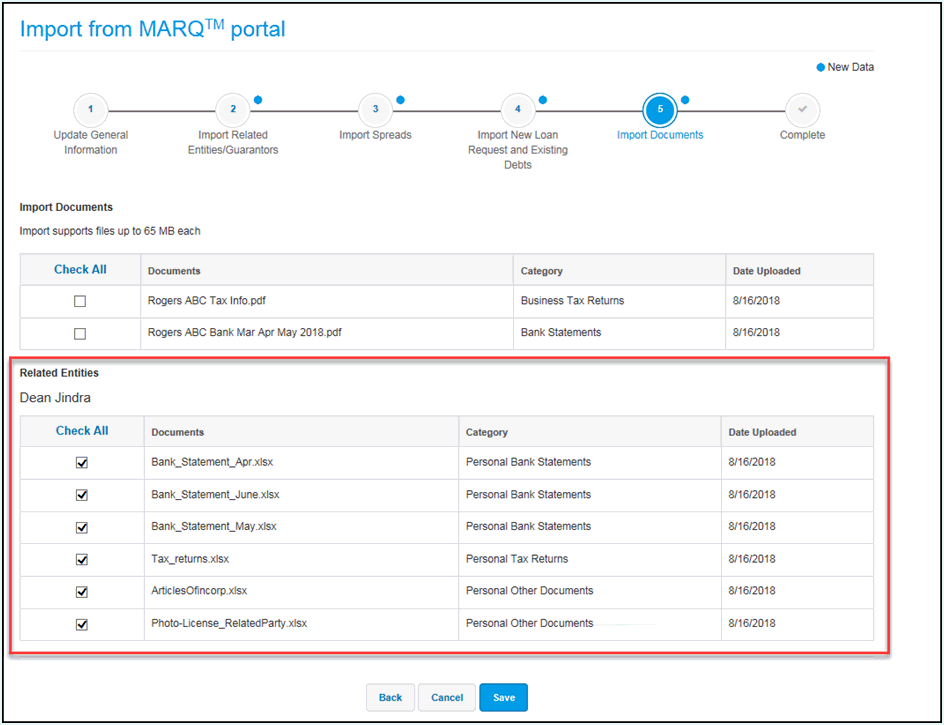Select Import Documents step label

[x=660, y=135]
